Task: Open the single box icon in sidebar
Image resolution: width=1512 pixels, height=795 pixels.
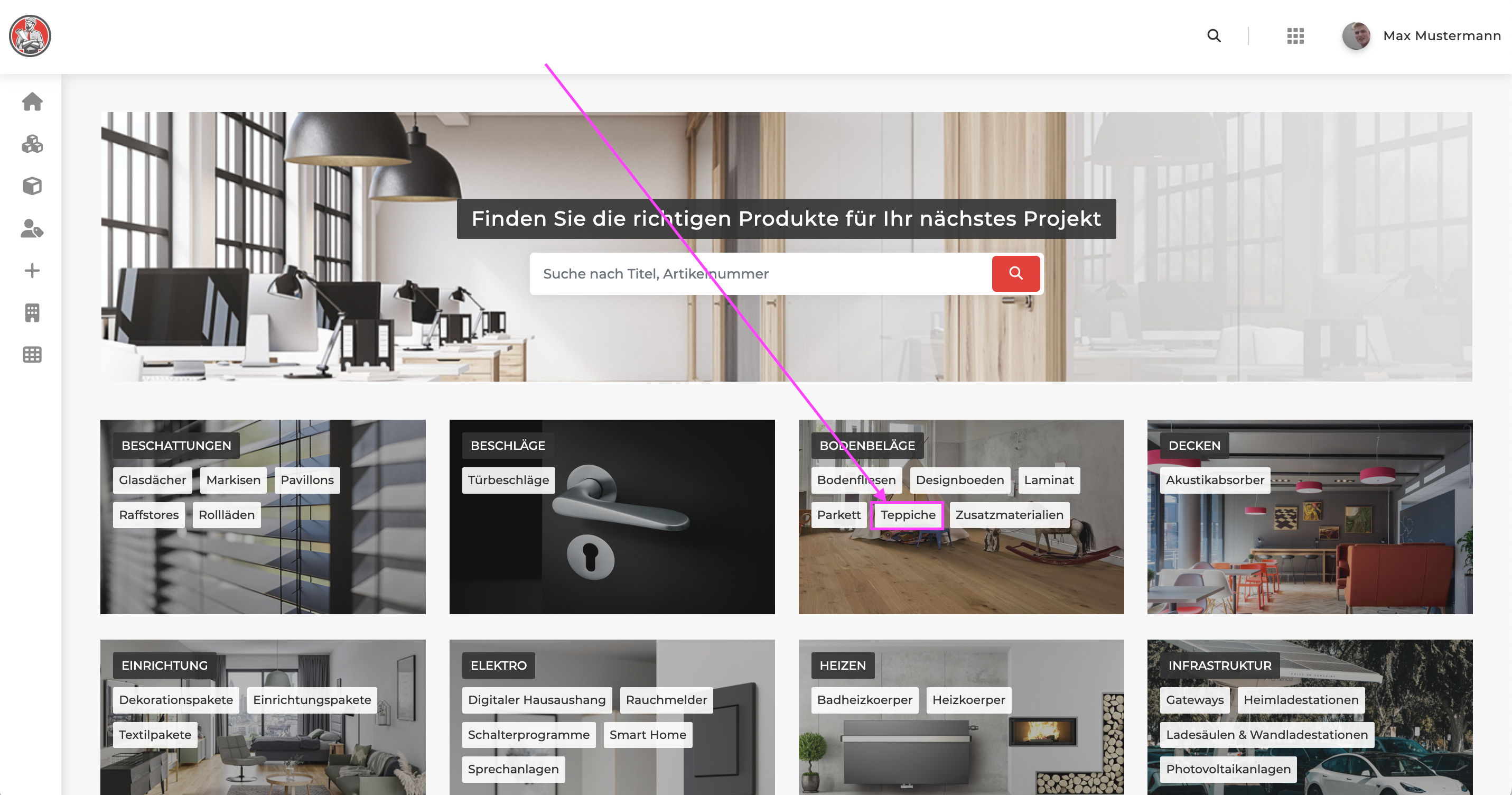Action: [x=32, y=186]
